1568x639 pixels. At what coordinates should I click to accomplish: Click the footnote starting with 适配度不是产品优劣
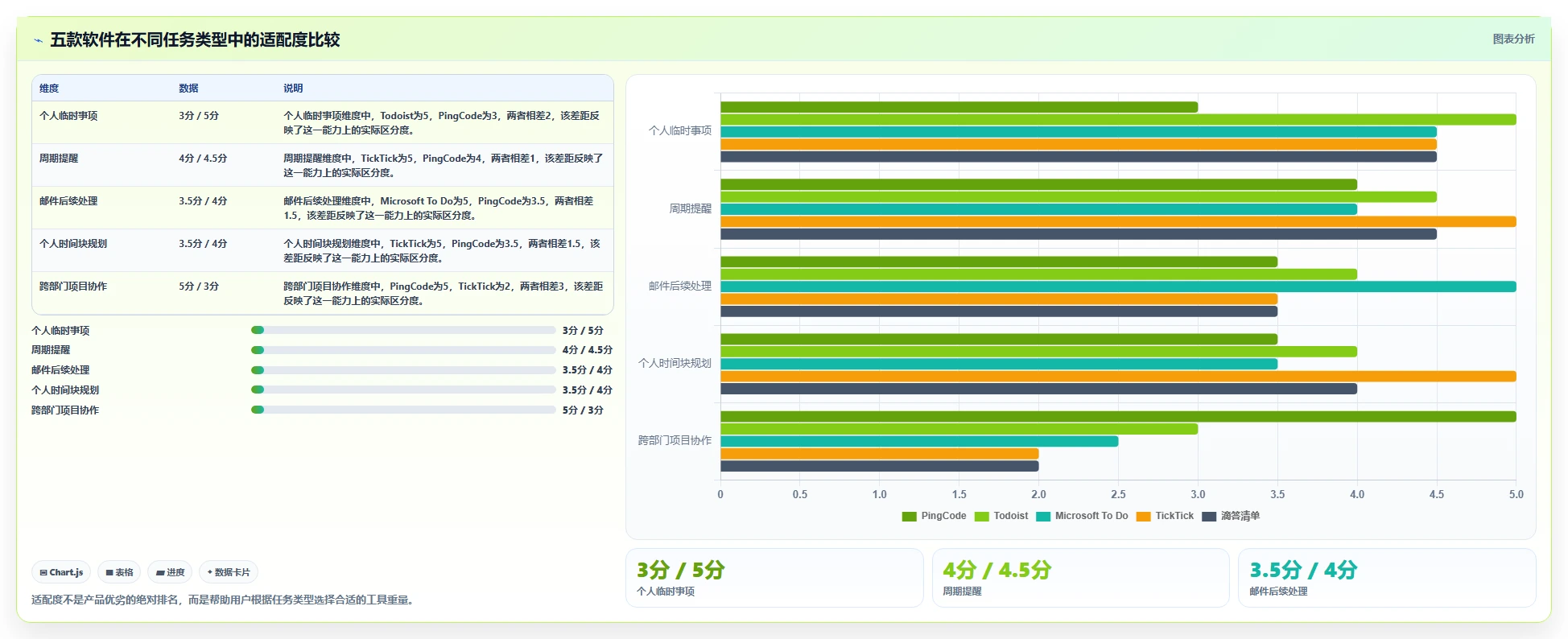point(225,600)
